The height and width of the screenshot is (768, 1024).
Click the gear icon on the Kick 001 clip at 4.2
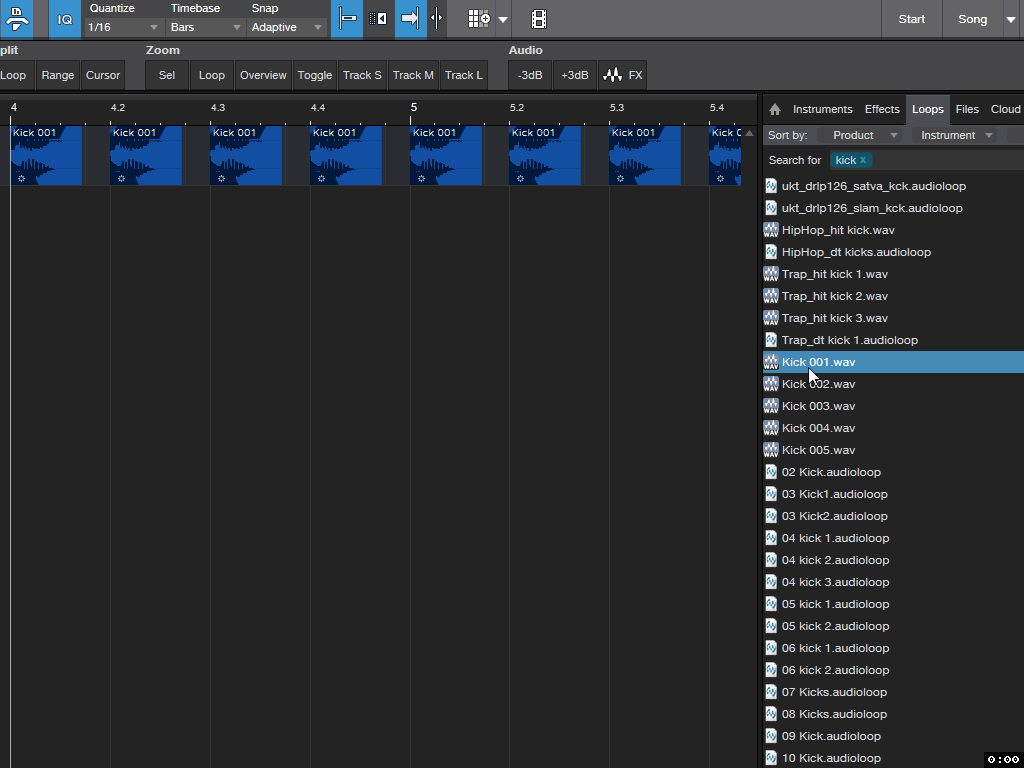[121, 178]
